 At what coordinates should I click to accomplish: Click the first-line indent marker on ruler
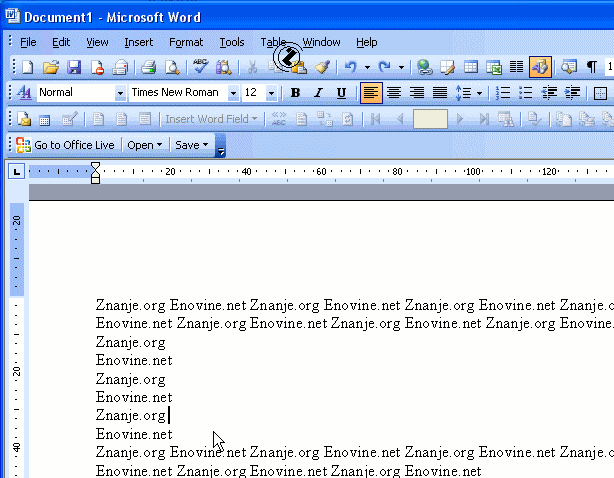point(95,167)
